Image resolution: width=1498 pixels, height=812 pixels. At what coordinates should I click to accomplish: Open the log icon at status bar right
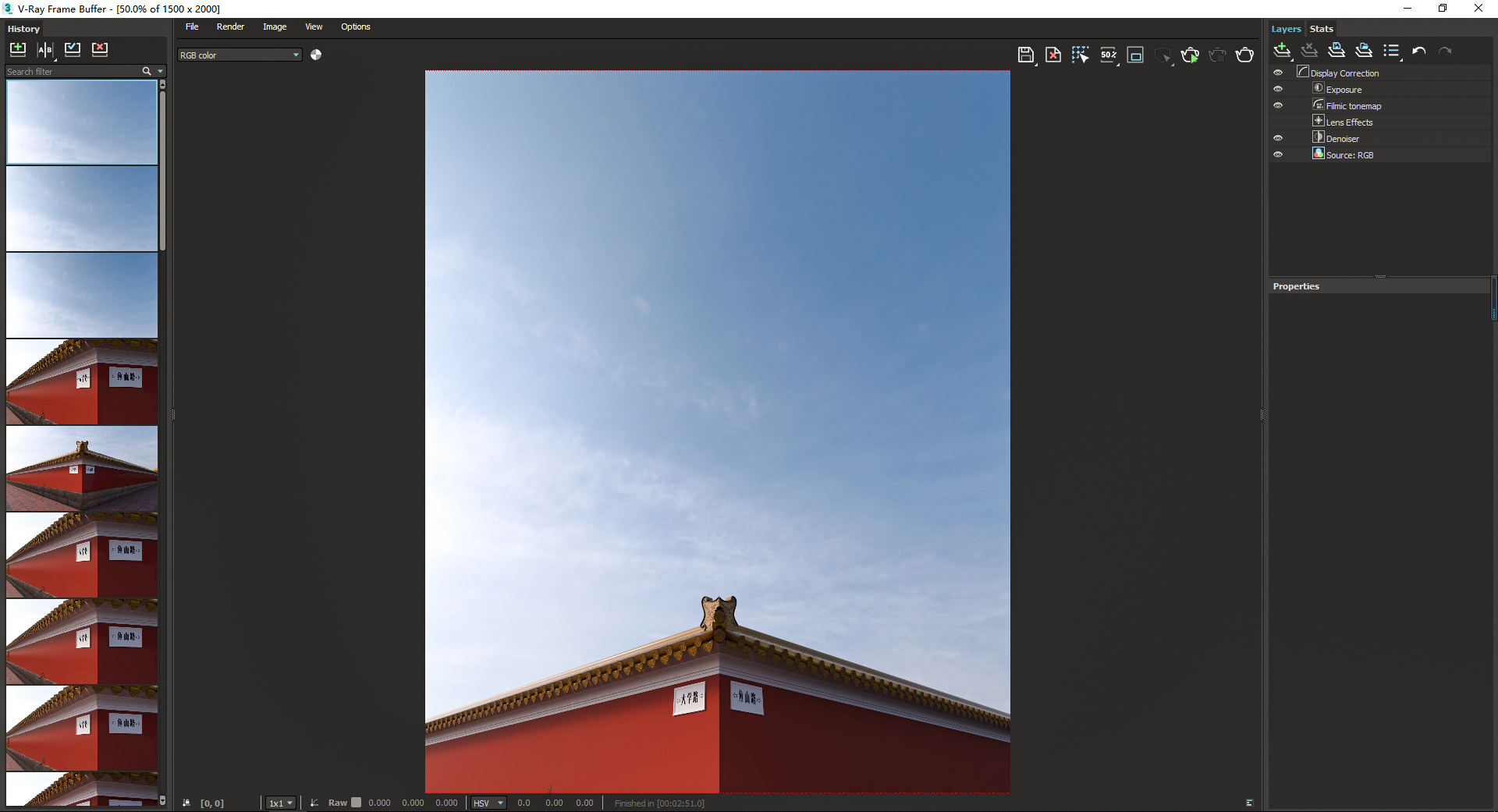(1249, 803)
